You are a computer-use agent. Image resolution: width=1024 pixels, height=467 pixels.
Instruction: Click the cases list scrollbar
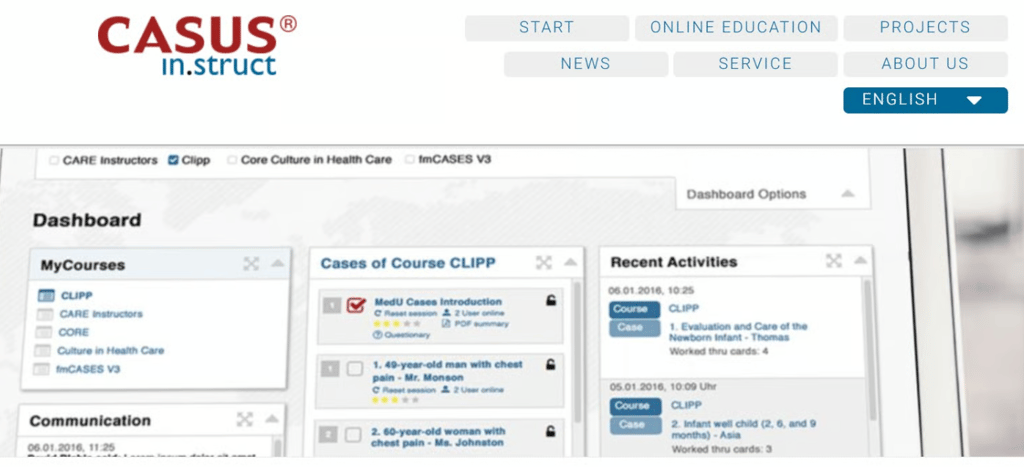(x=577, y=353)
